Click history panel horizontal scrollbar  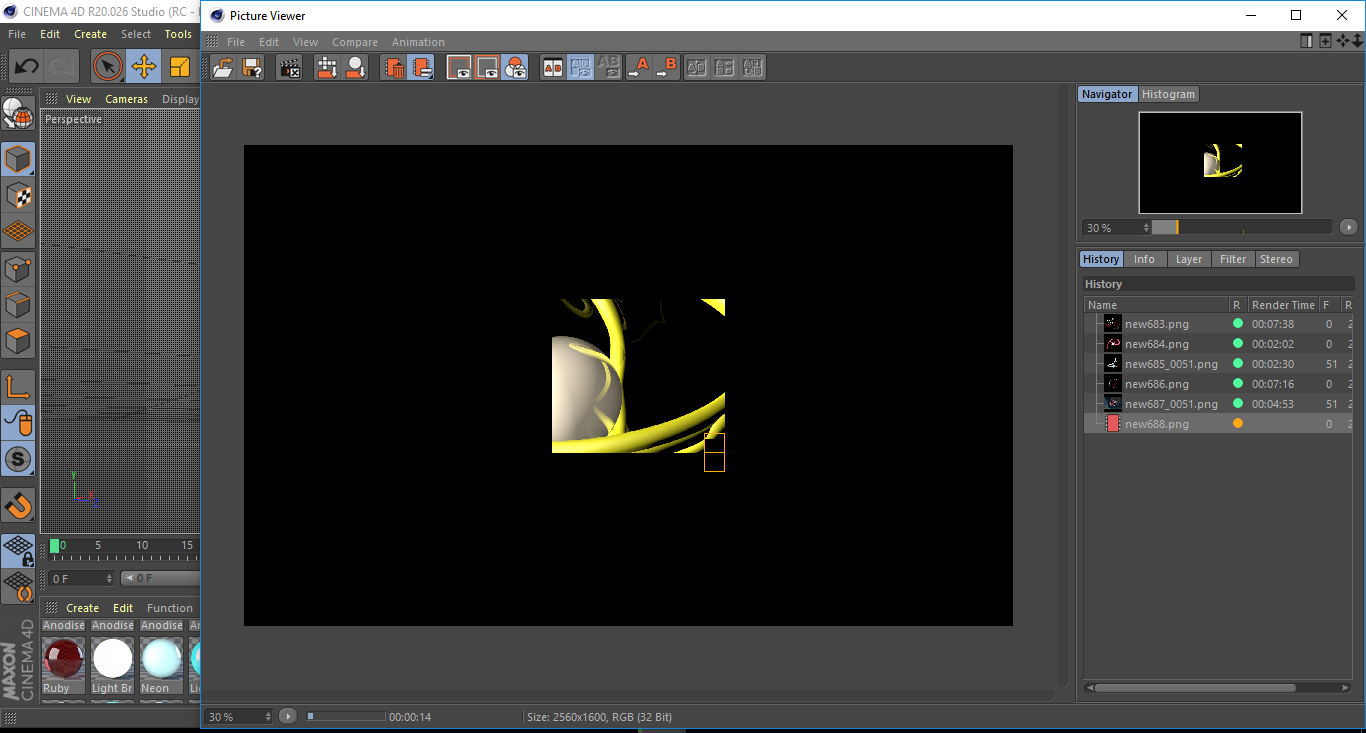pyautogui.click(x=1193, y=688)
